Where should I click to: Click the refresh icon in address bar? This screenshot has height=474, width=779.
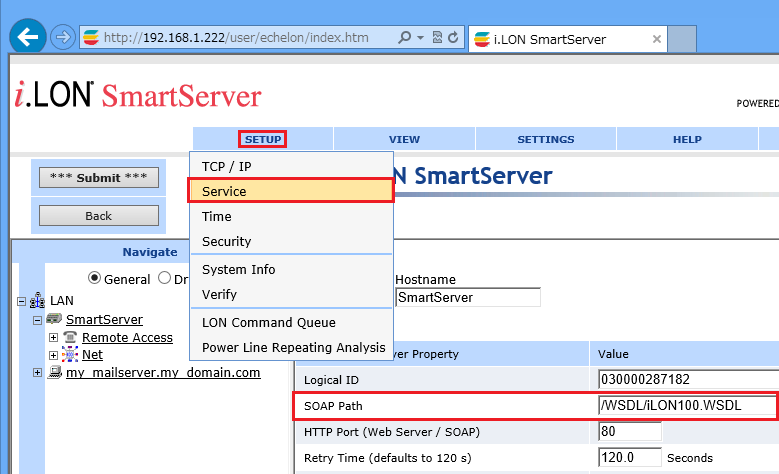pyautogui.click(x=453, y=38)
